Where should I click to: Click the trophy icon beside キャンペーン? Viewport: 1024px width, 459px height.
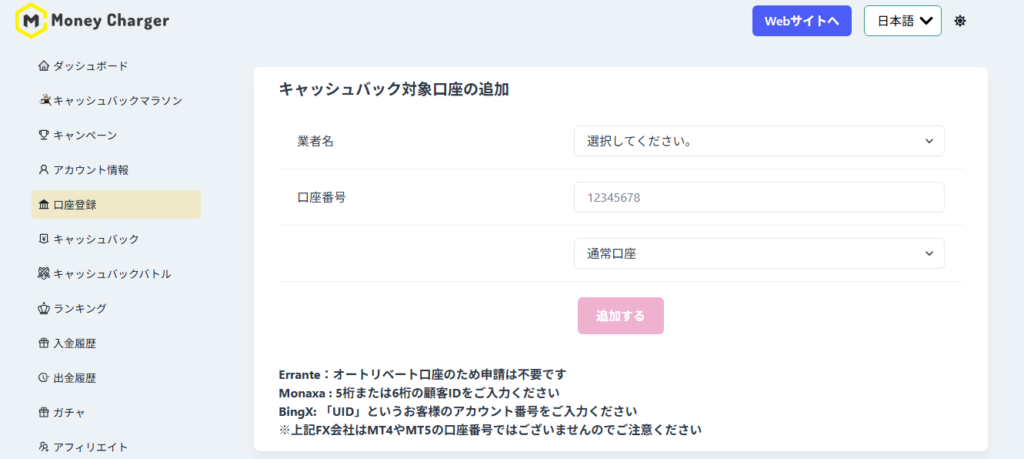pos(43,135)
